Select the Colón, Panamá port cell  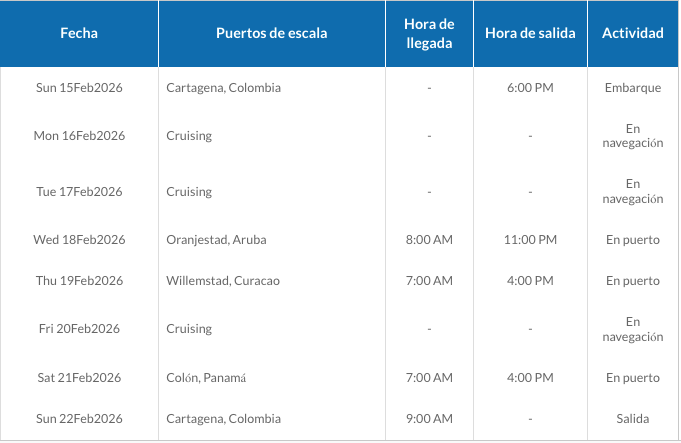click(206, 378)
